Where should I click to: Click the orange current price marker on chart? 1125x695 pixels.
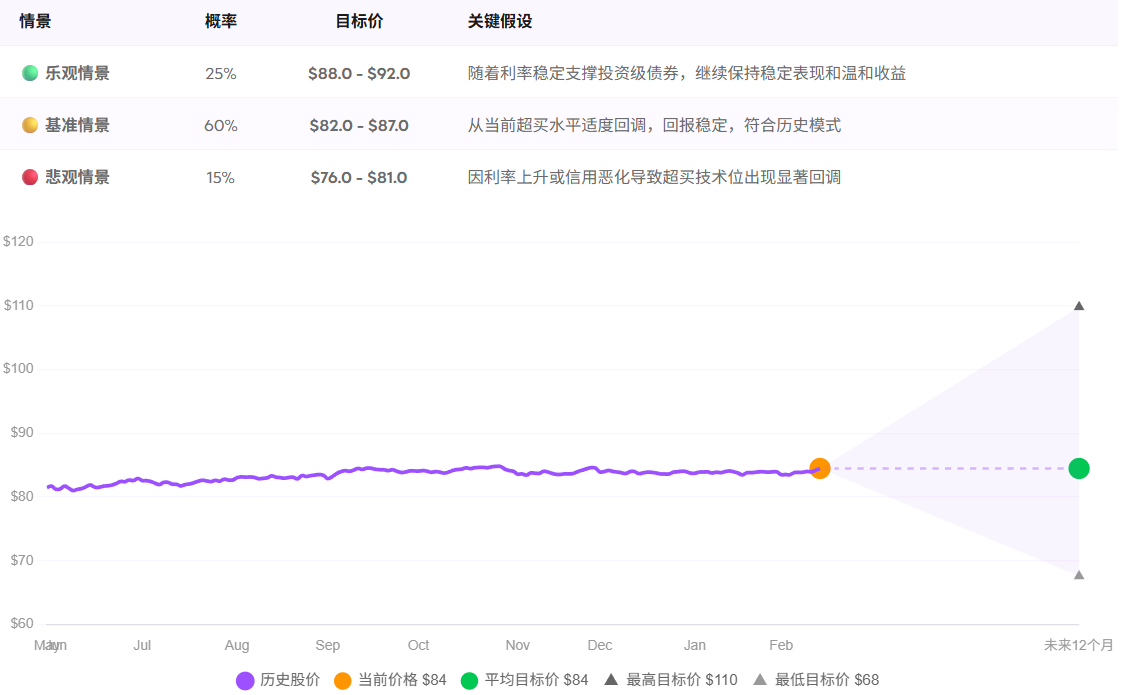[821, 468]
